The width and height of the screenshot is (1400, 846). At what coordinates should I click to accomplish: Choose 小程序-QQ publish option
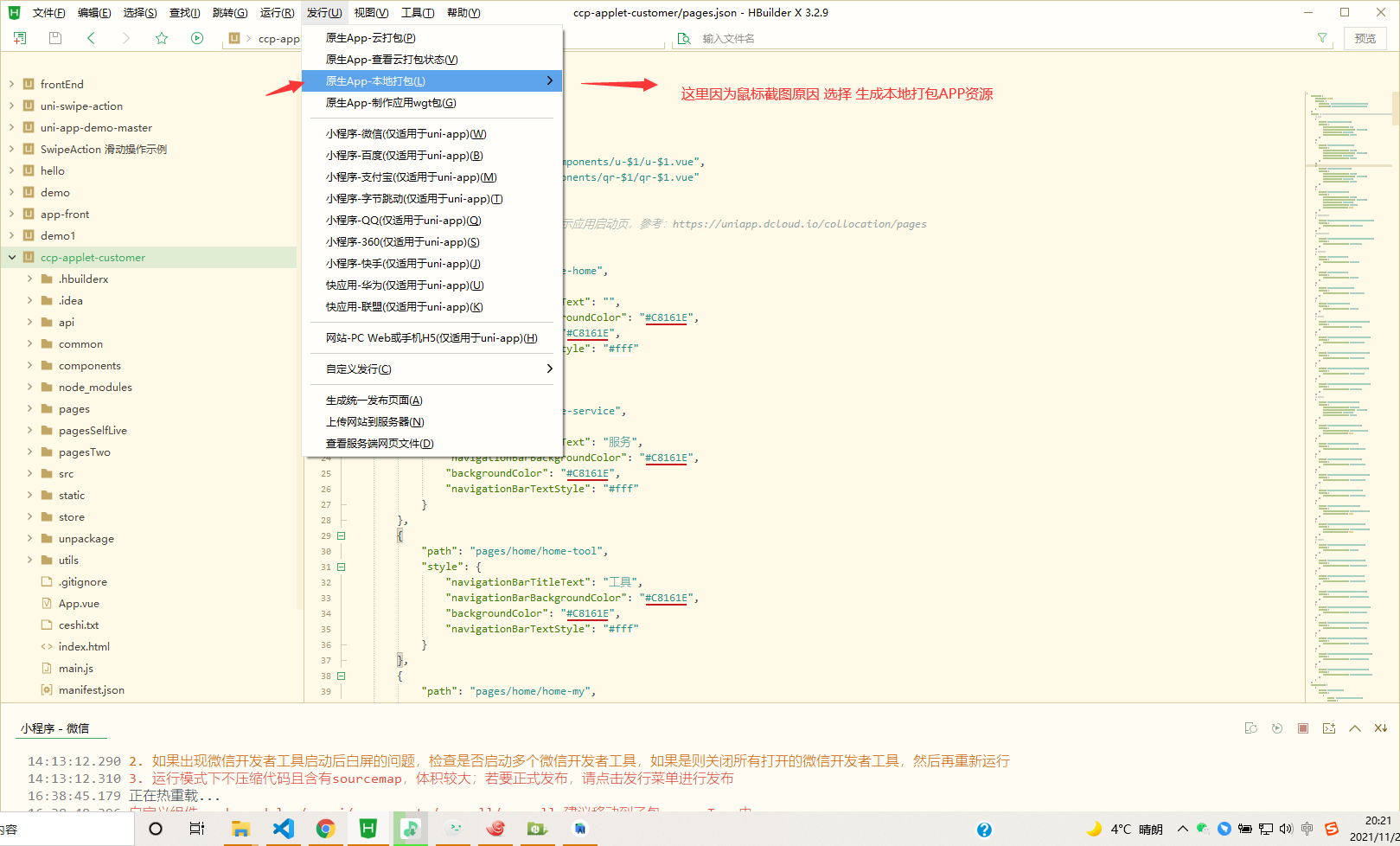(x=432, y=221)
